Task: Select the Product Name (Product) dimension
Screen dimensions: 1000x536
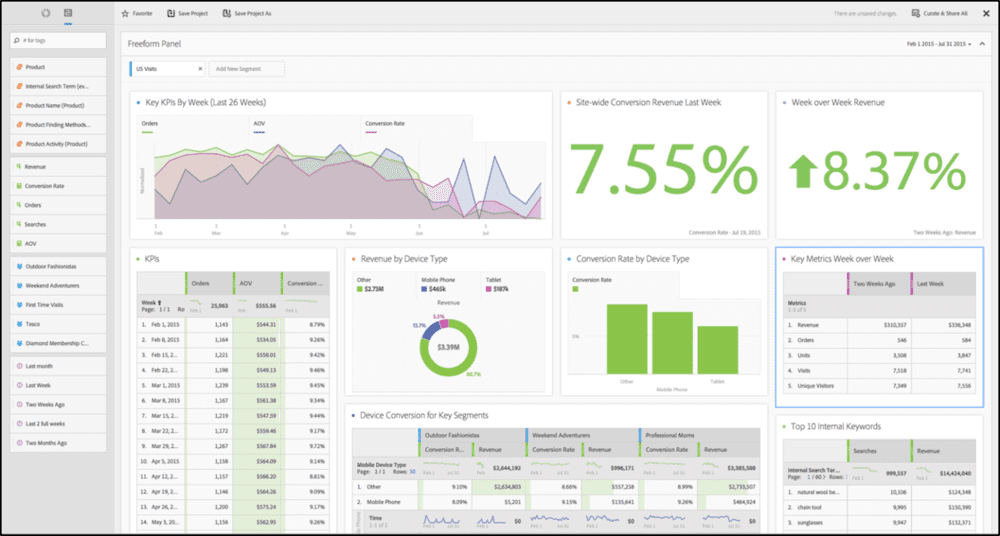Action: pos(58,105)
